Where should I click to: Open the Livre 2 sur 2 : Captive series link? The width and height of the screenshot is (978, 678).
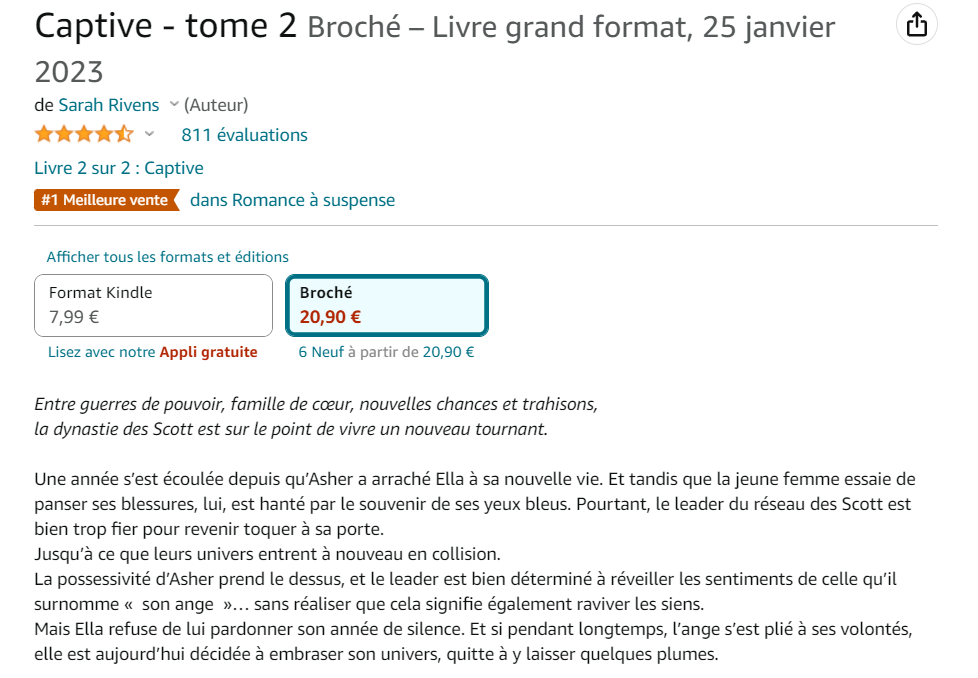(x=119, y=168)
